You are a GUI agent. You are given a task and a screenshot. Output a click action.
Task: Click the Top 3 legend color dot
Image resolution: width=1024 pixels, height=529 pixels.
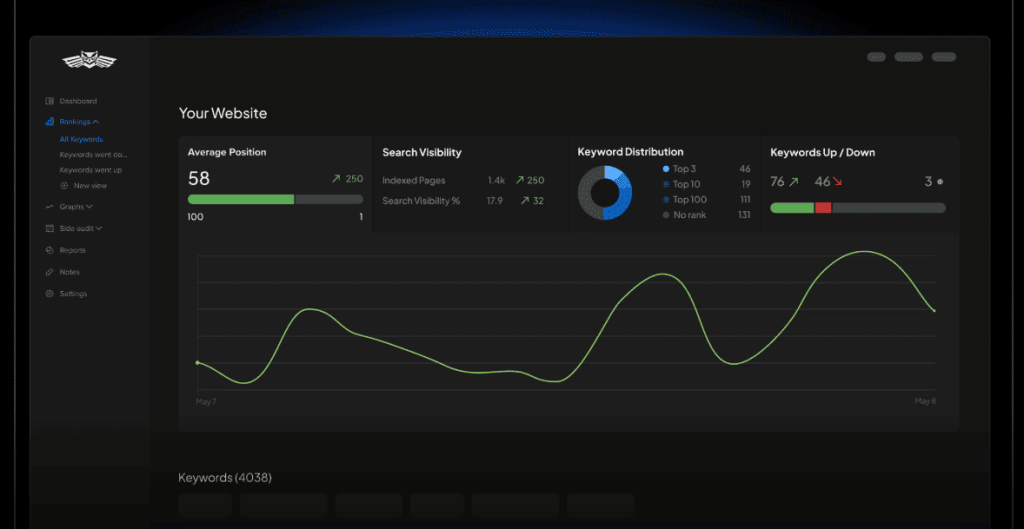666,170
